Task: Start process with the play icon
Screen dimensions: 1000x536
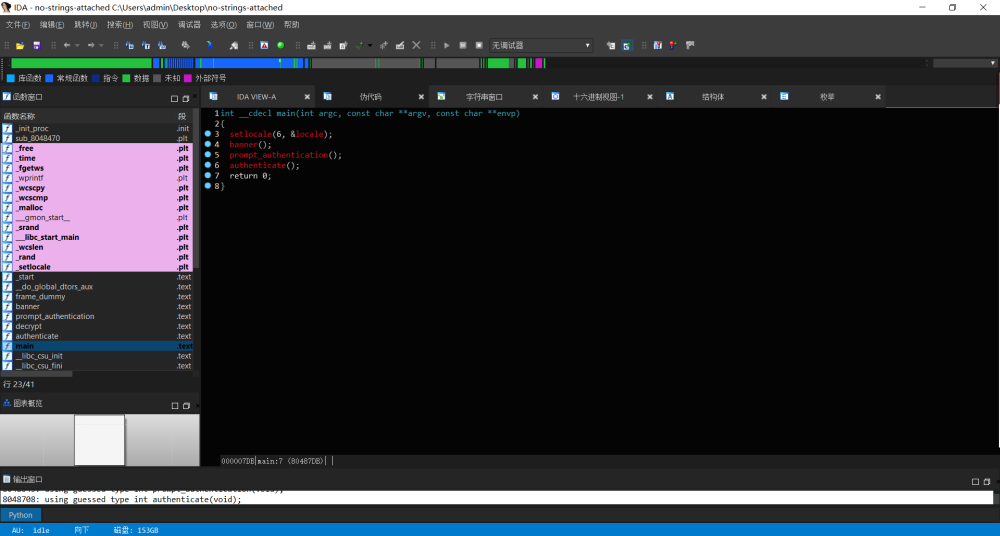Action: click(446, 45)
